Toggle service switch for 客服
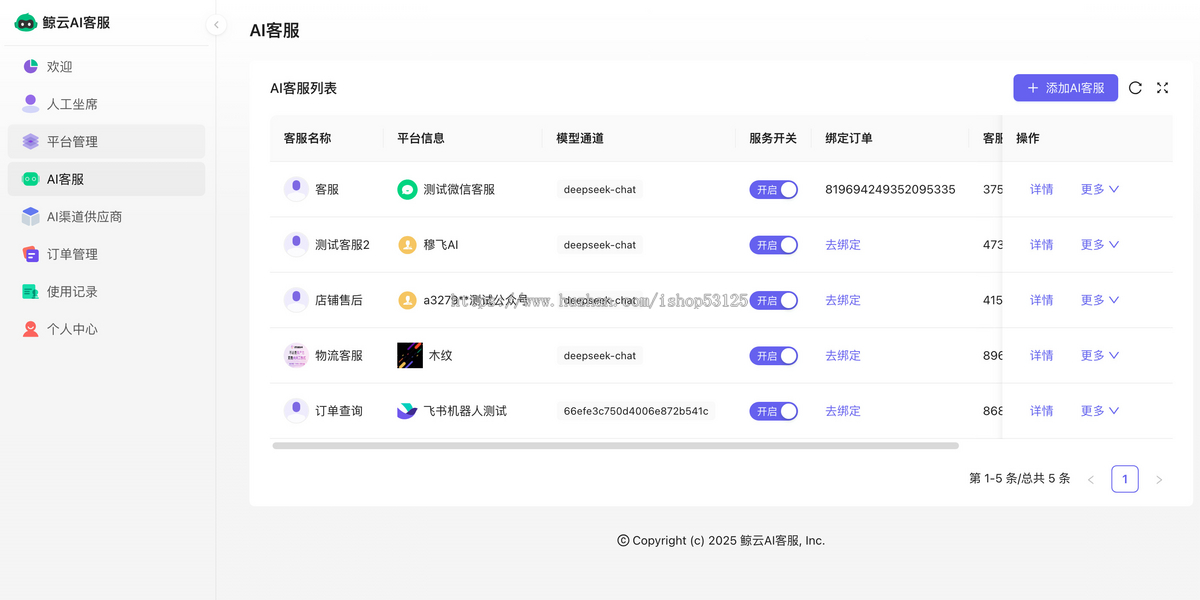1200x600 pixels. (774, 189)
